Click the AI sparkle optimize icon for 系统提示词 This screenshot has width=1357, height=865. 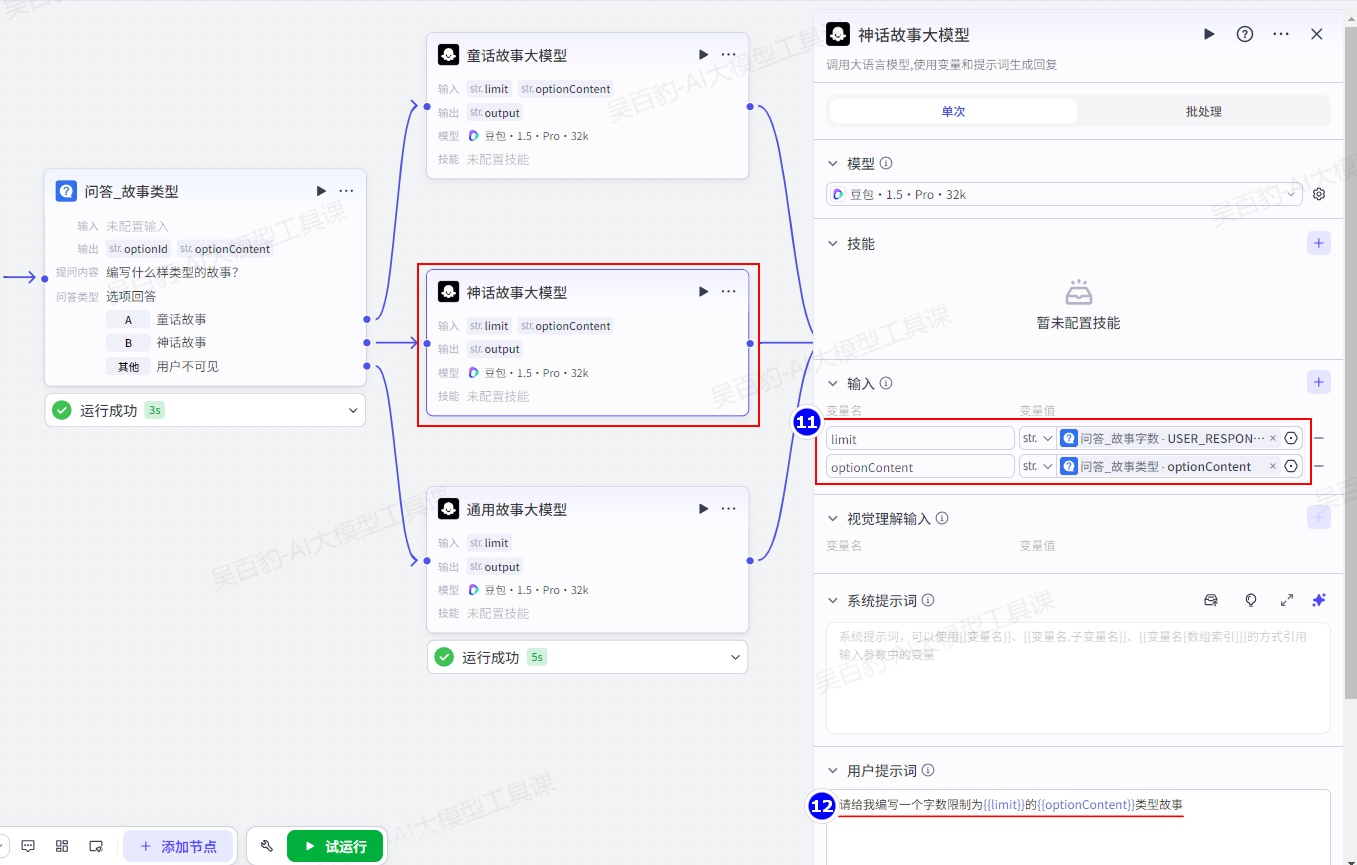pyautogui.click(x=1319, y=600)
